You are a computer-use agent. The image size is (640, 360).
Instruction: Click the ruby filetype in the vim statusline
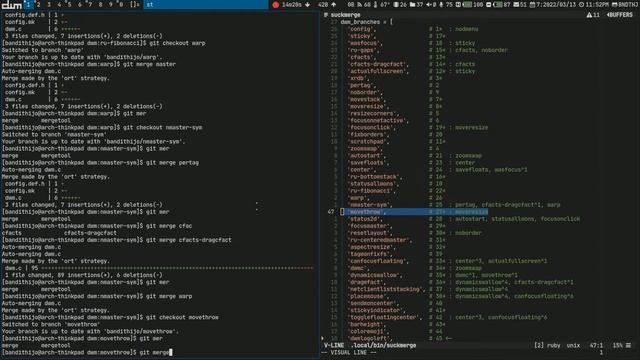[x=553, y=346]
